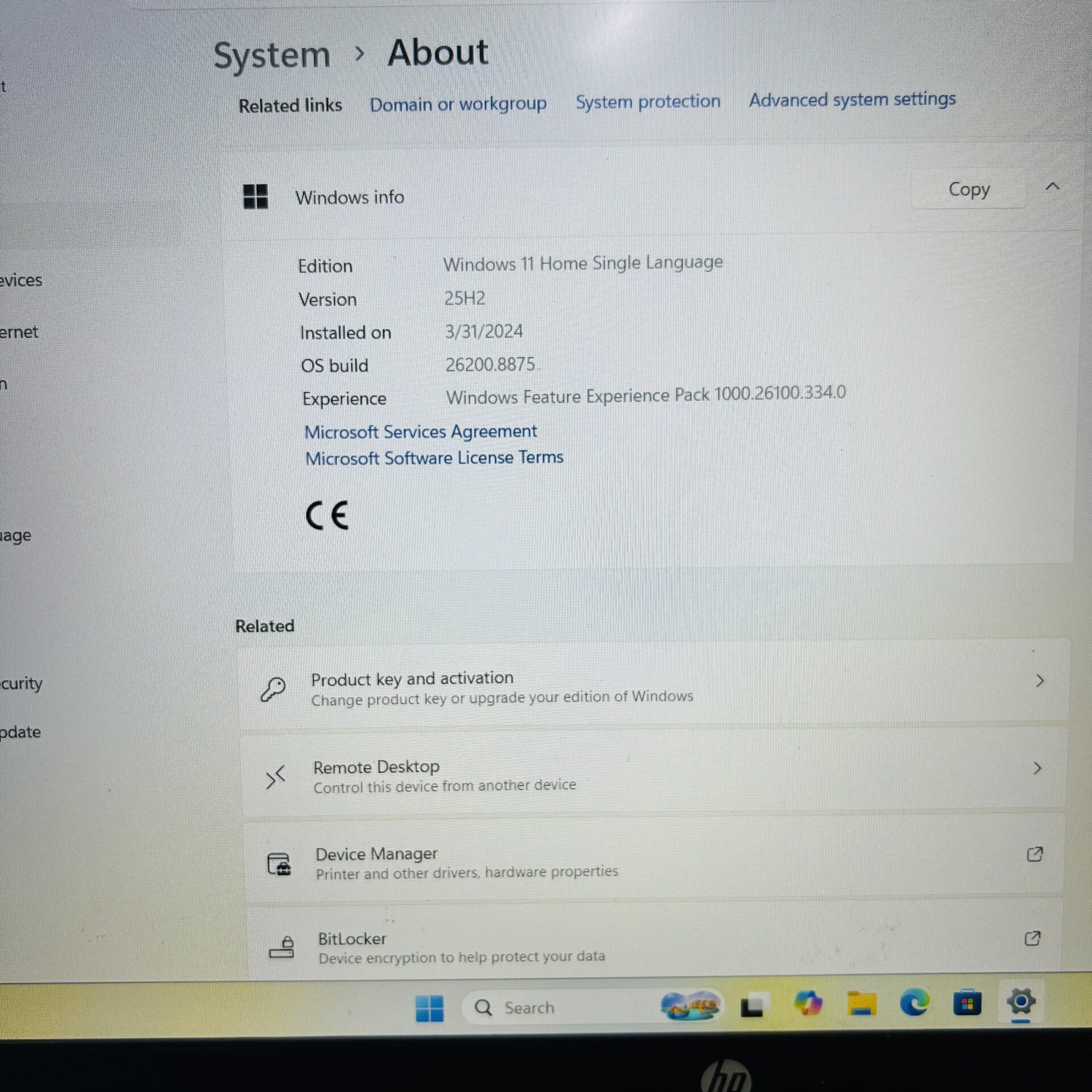Click the "Edition" label
This screenshot has height=1092, width=1092.
tap(325, 266)
